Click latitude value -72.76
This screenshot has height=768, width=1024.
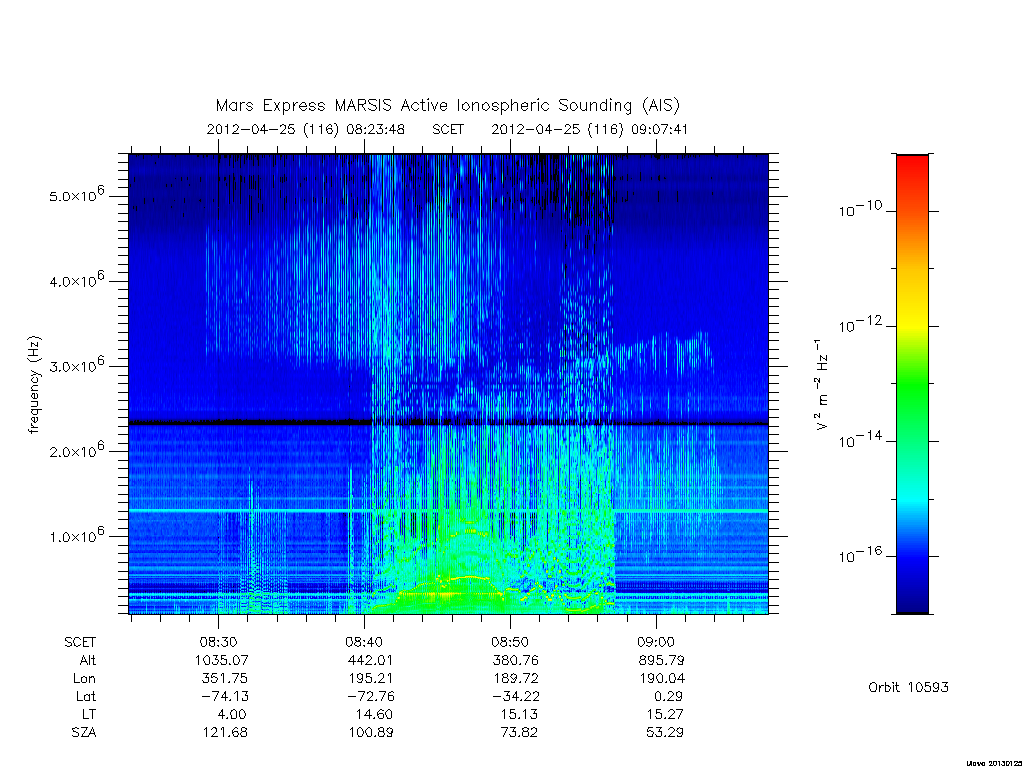[x=370, y=696]
